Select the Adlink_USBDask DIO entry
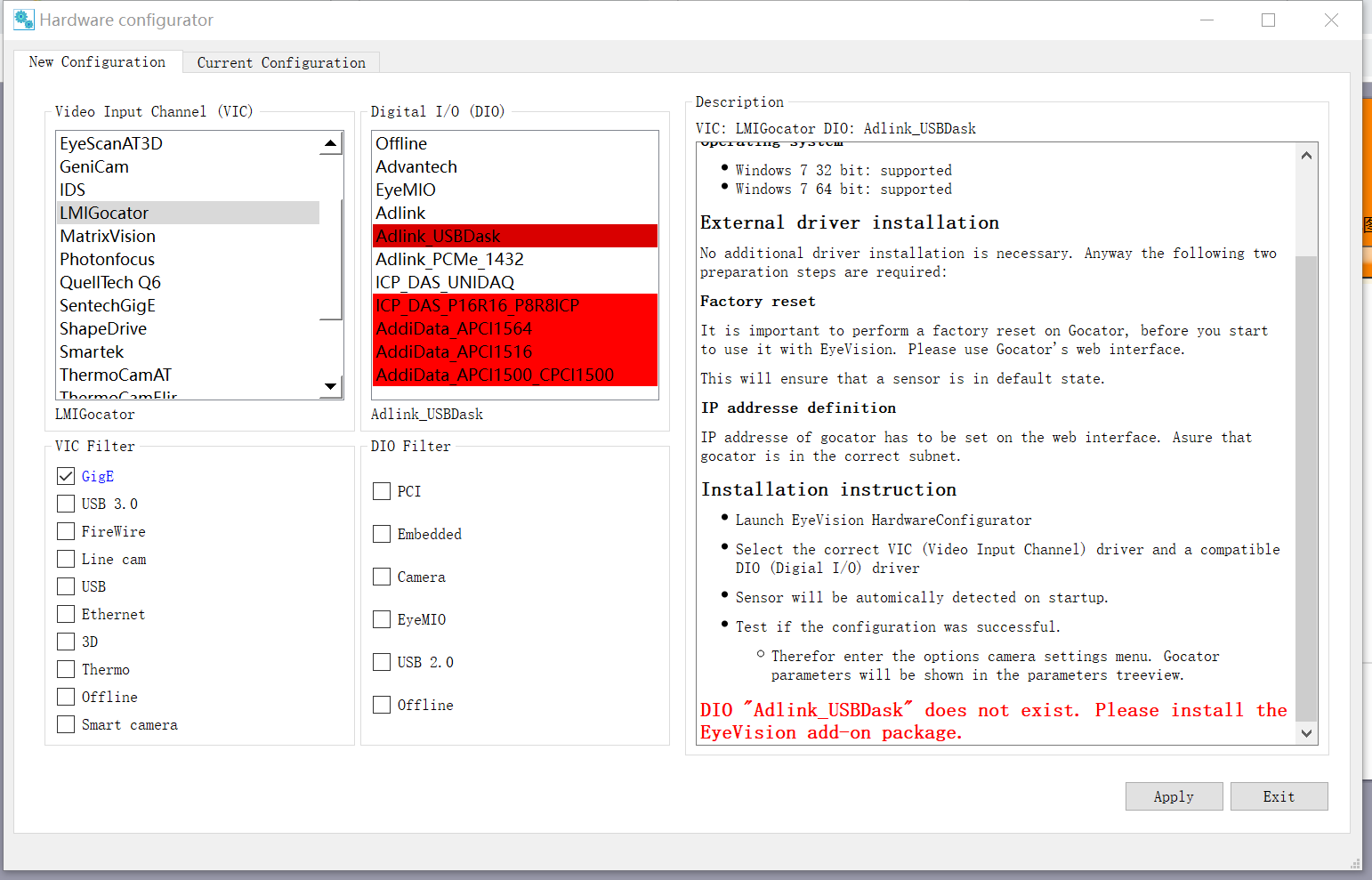Screen dimensions: 1372x880 tap(515, 236)
